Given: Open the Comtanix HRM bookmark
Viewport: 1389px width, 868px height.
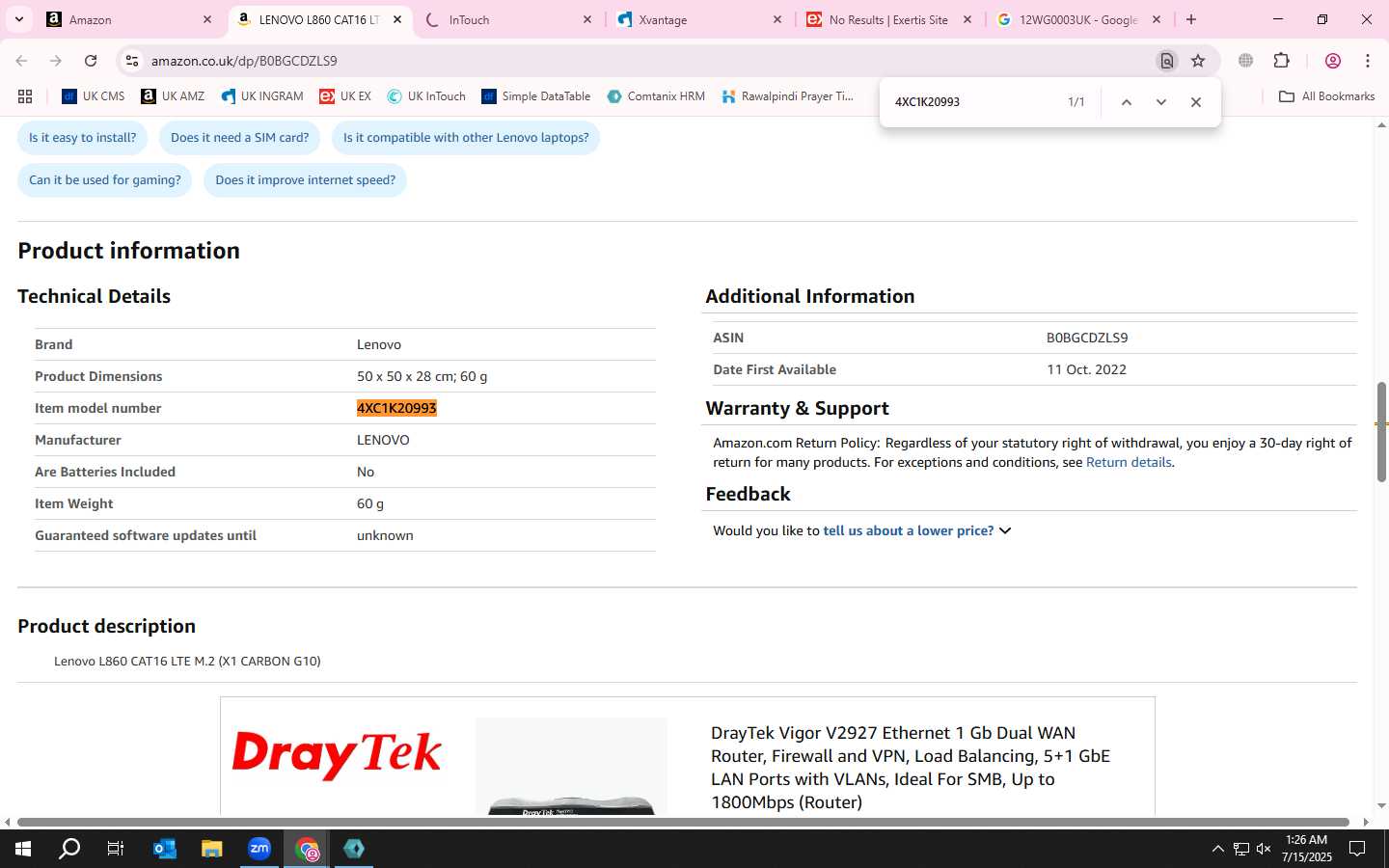Looking at the screenshot, I should tap(656, 96).
